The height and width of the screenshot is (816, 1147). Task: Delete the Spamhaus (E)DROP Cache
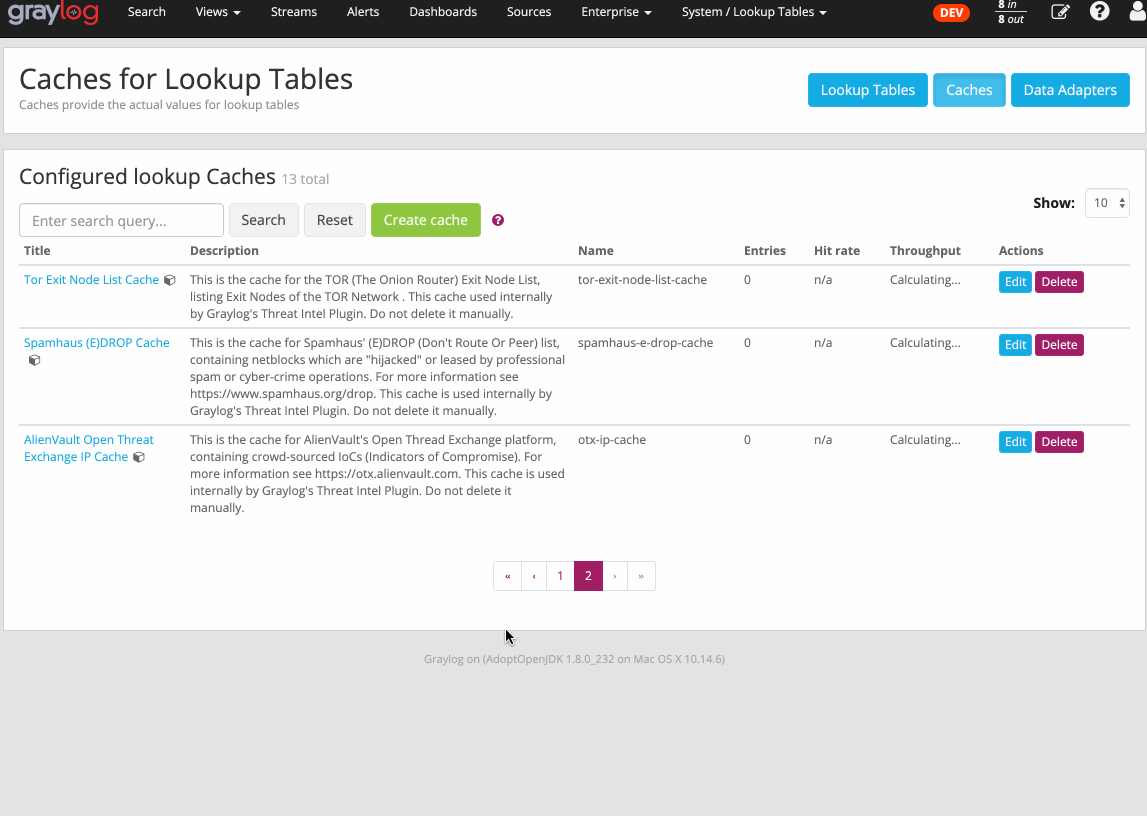(x=1059, y=344)
